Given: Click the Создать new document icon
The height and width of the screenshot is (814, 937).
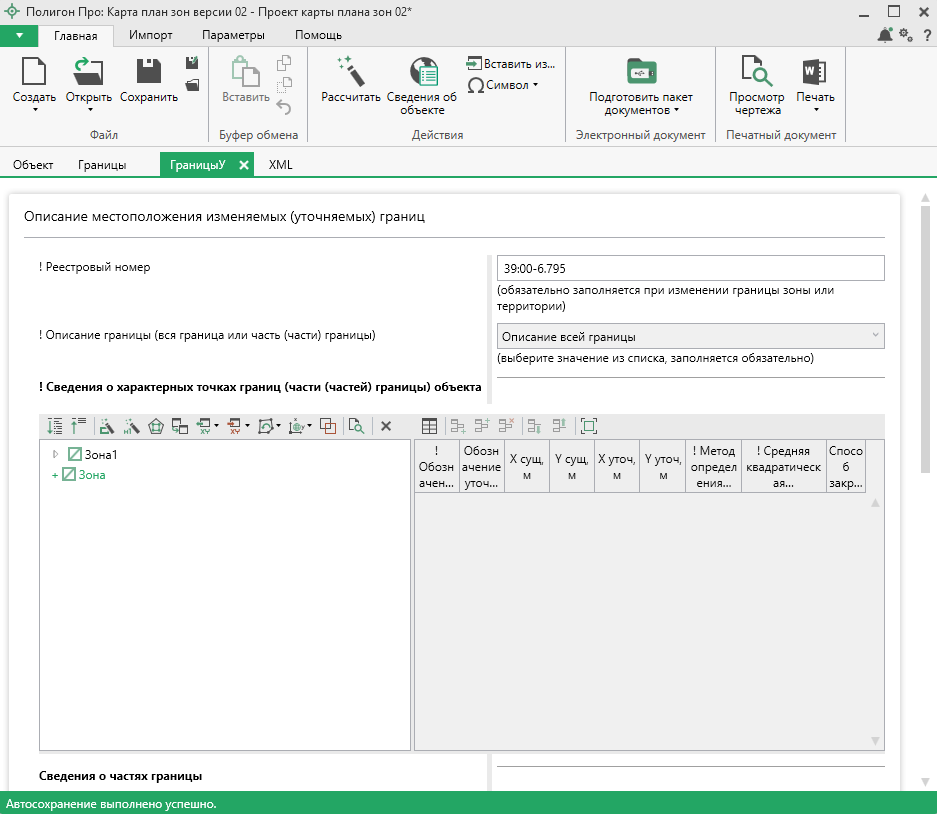Looking at the screenshot, I should coord(34,72).
